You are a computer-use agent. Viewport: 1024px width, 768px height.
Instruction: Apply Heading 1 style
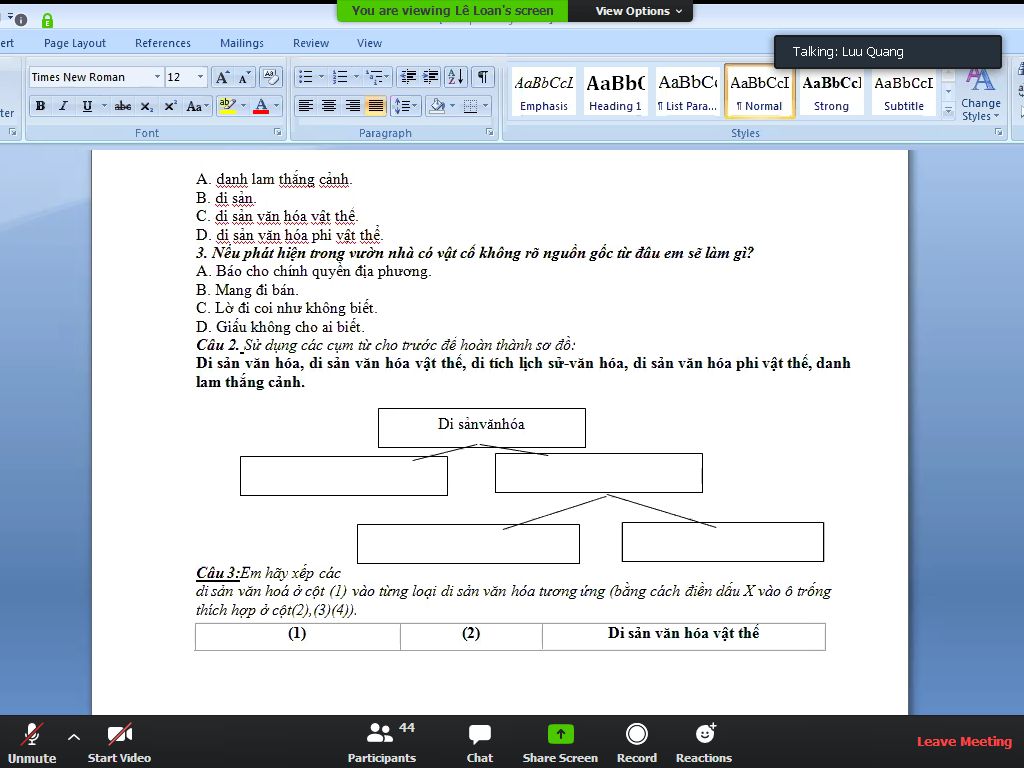coord(615,92)
